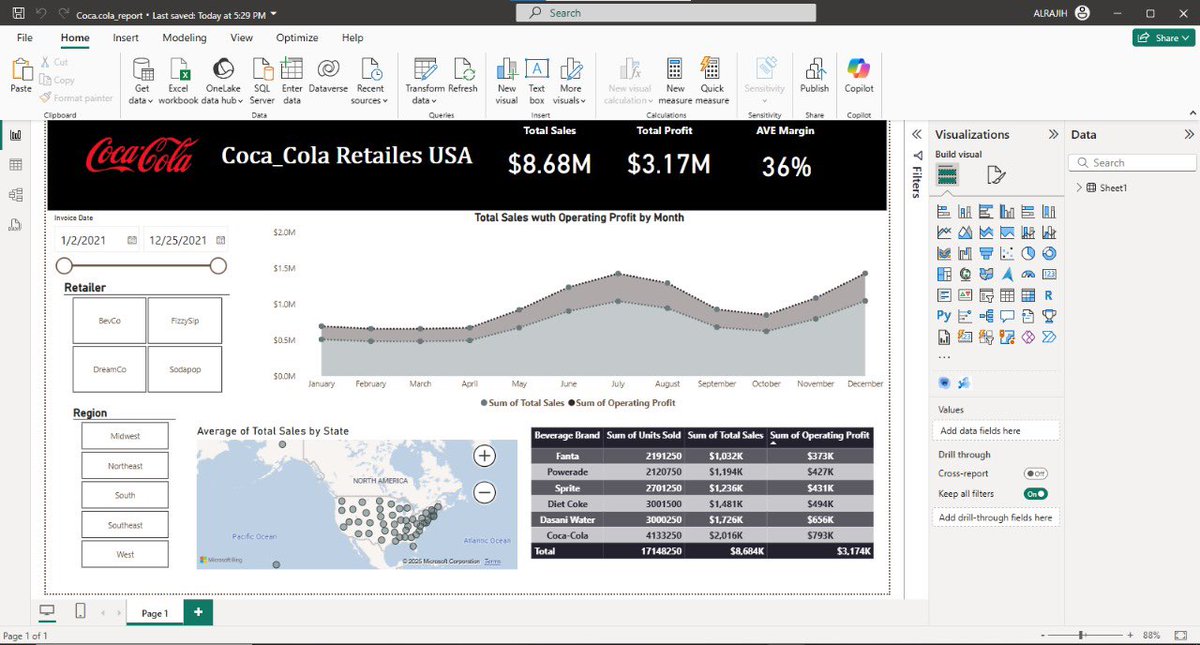Open the Format visual tab icon
1200x645 pixels.
click(995, 175)
